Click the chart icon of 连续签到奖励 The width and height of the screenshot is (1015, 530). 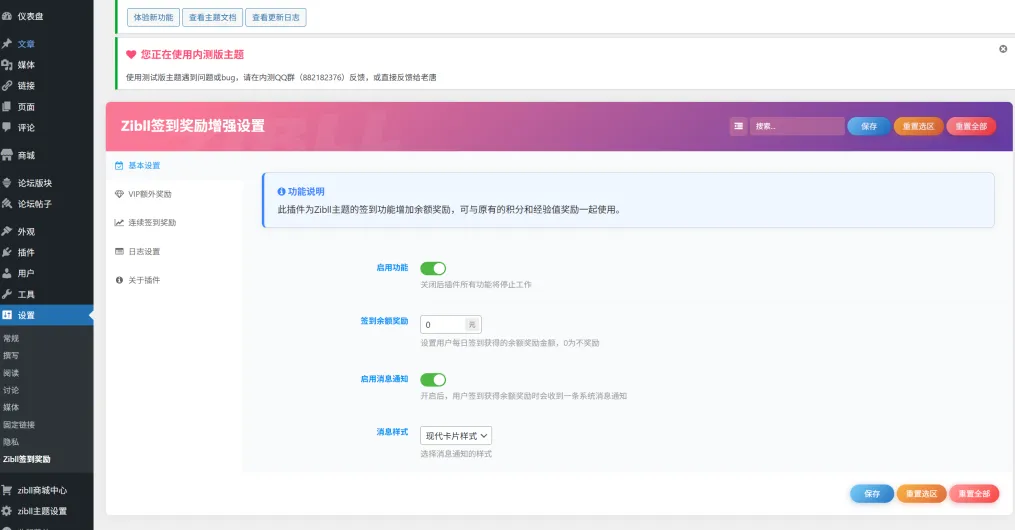119,223
